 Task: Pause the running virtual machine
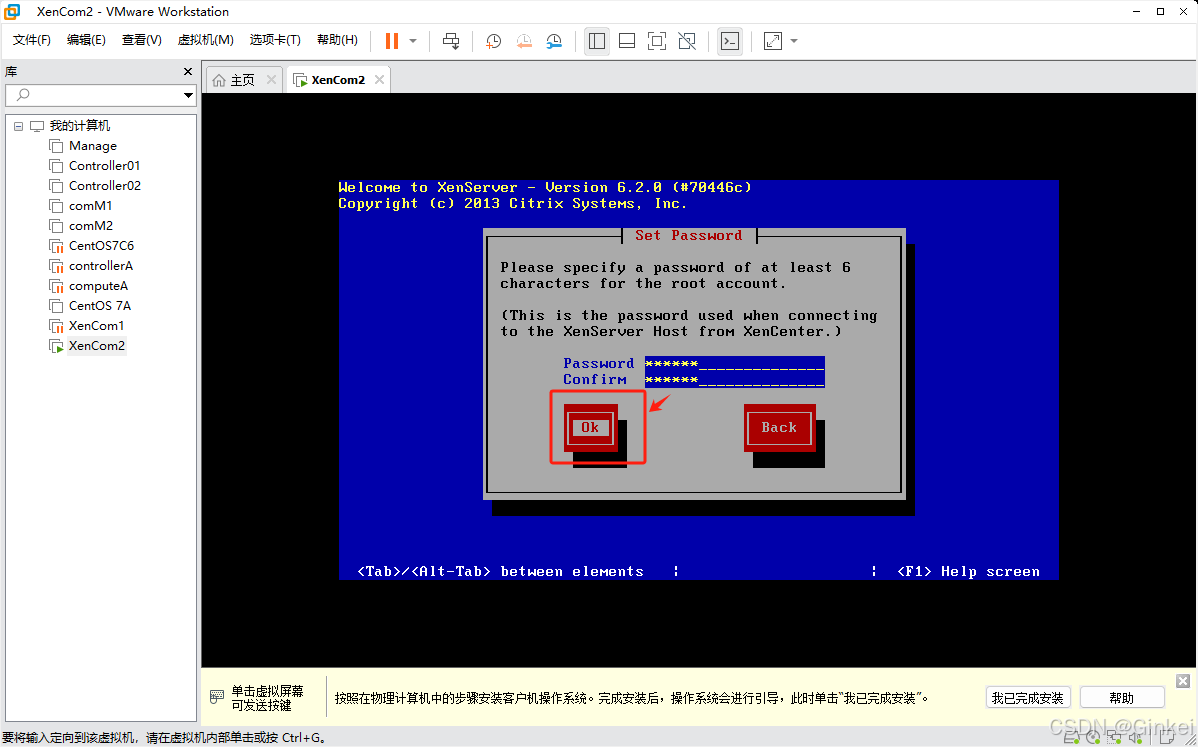(x=391, y=40)
